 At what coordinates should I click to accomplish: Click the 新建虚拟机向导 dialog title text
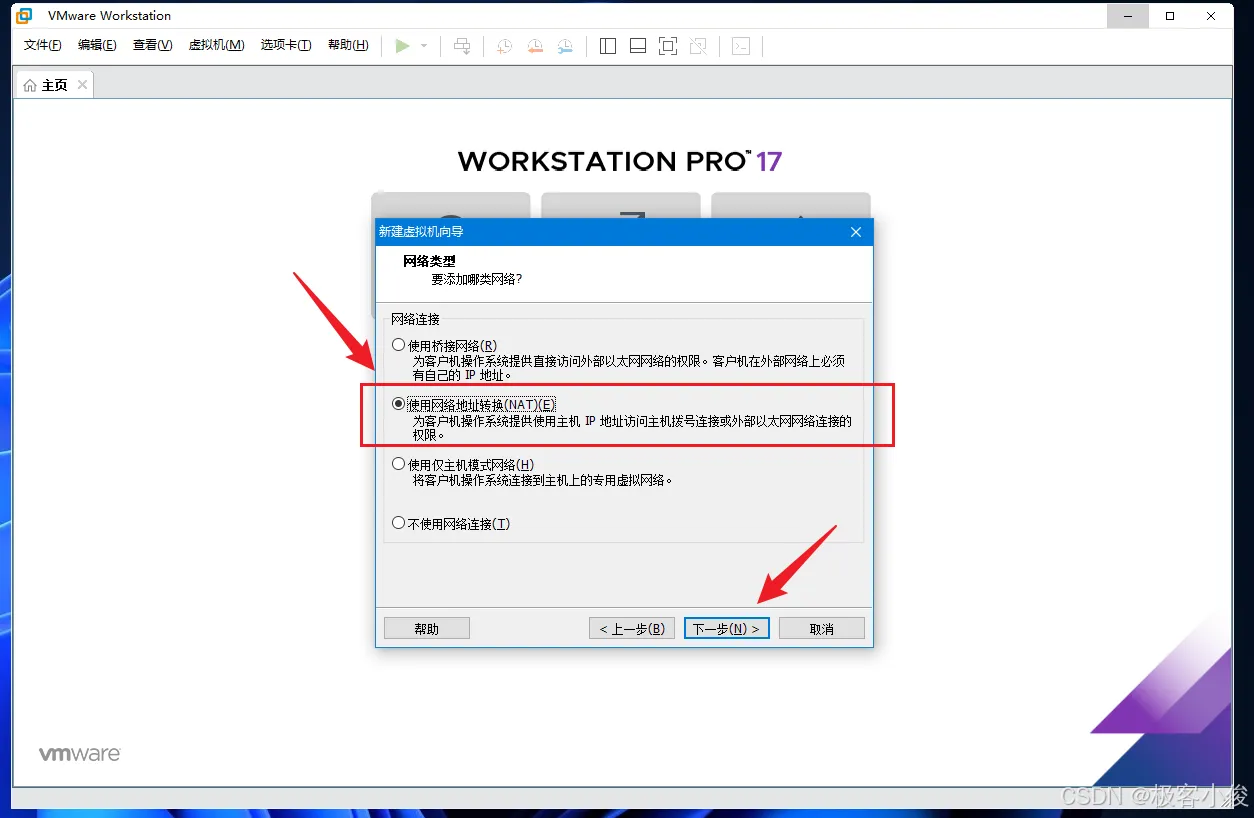click(x=421, y=232)
